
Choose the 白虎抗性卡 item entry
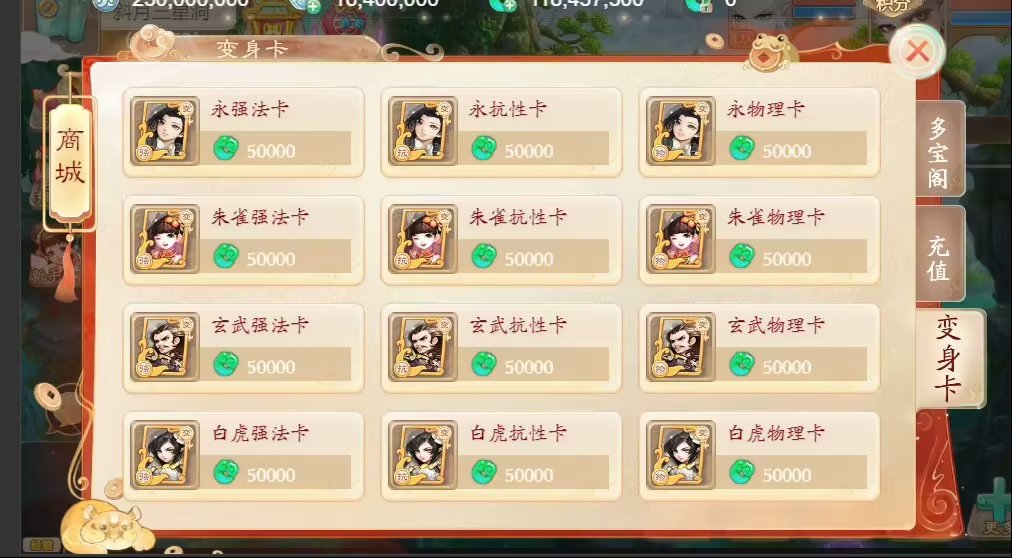501,456
